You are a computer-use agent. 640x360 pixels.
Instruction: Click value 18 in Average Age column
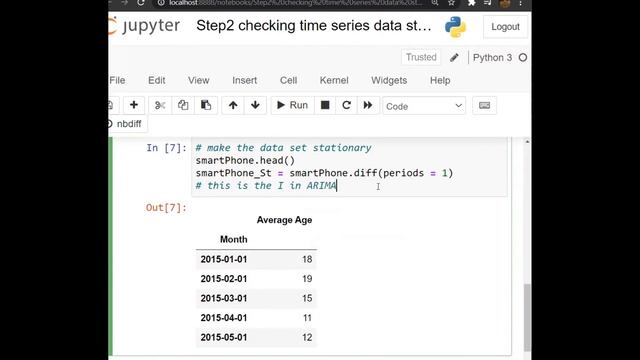(307, 259)
